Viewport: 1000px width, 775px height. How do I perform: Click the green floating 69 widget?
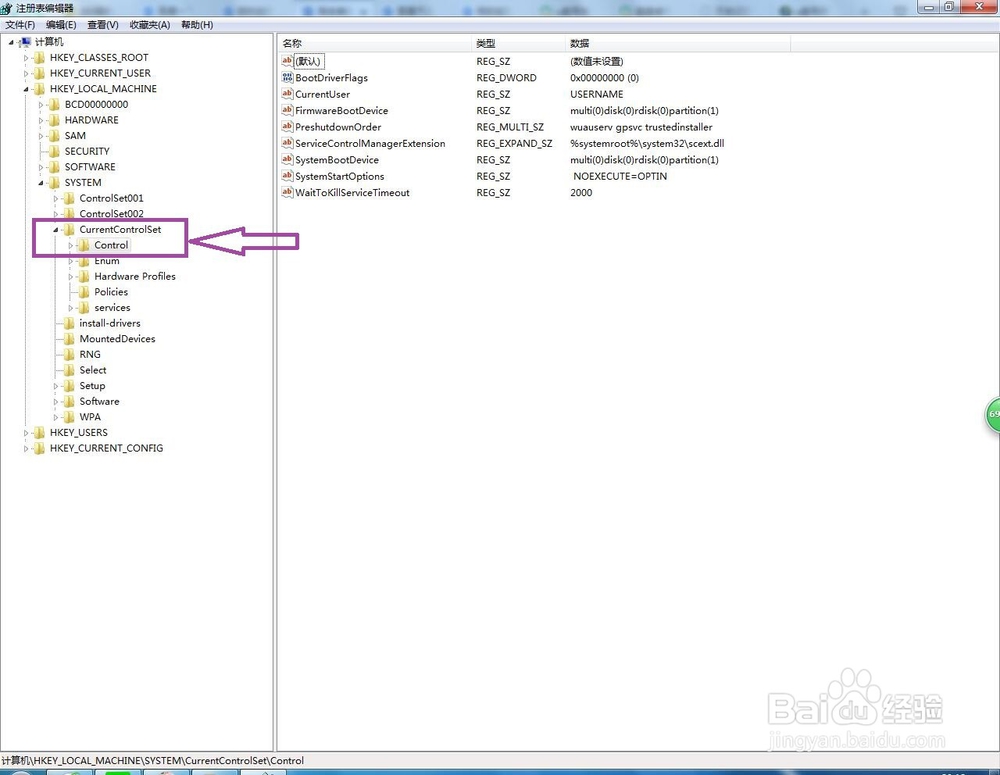point(992,415)
